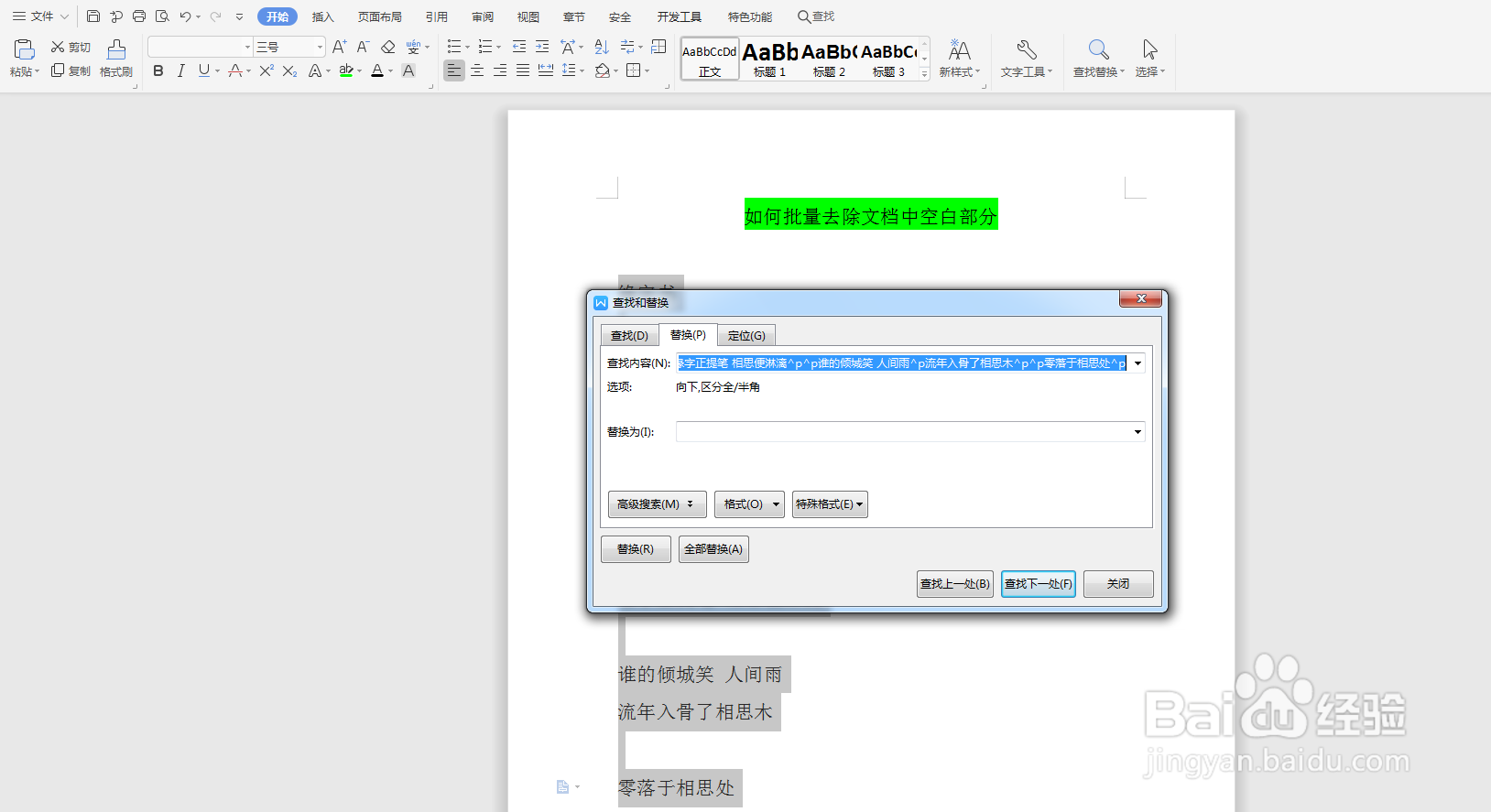Switch to the Insert (插入) ribbon tab
The width and height of the screenshot is (1491, 812).
coord(322,16)
